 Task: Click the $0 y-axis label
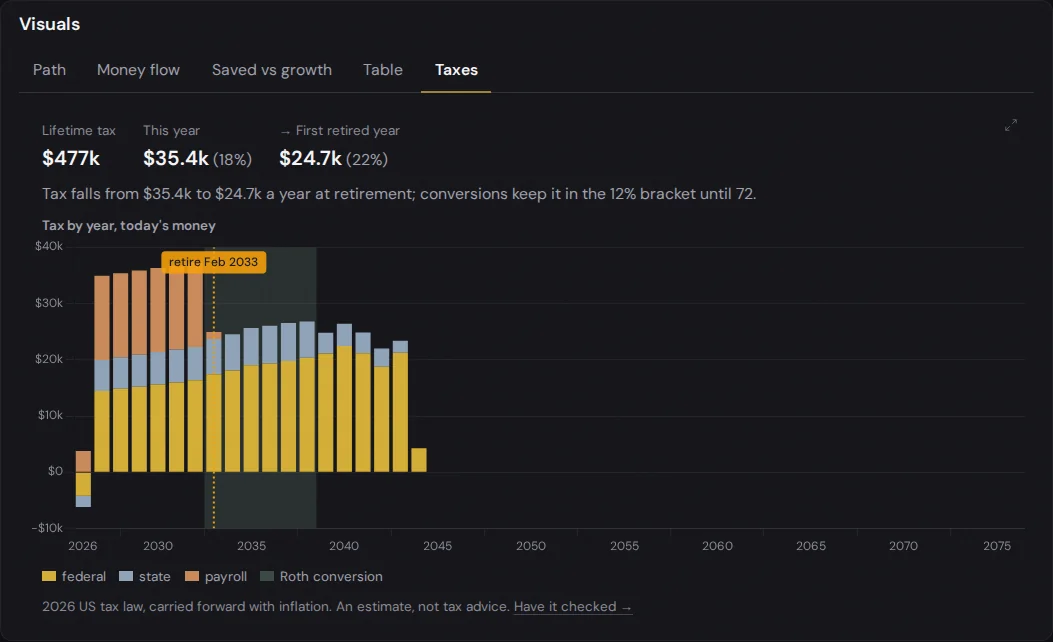[55, 471]
